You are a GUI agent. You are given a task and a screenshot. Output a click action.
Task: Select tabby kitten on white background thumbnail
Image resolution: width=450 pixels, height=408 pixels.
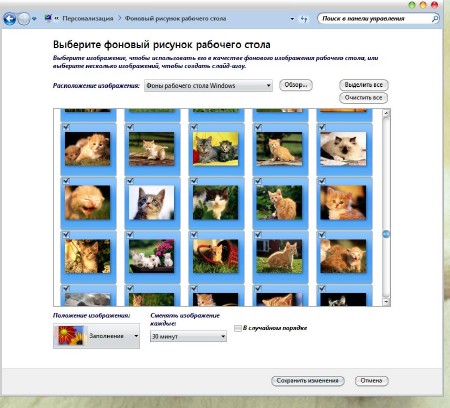pyautogui.click(x=151, y=203)
